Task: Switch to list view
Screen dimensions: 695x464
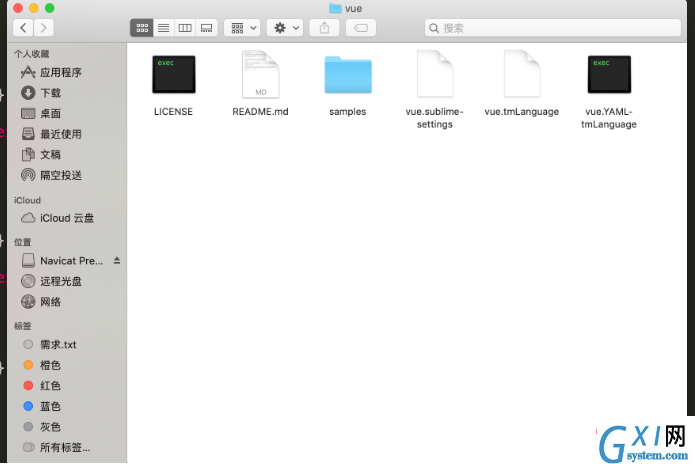Action: pyautogui.click(x=164, y=28)
